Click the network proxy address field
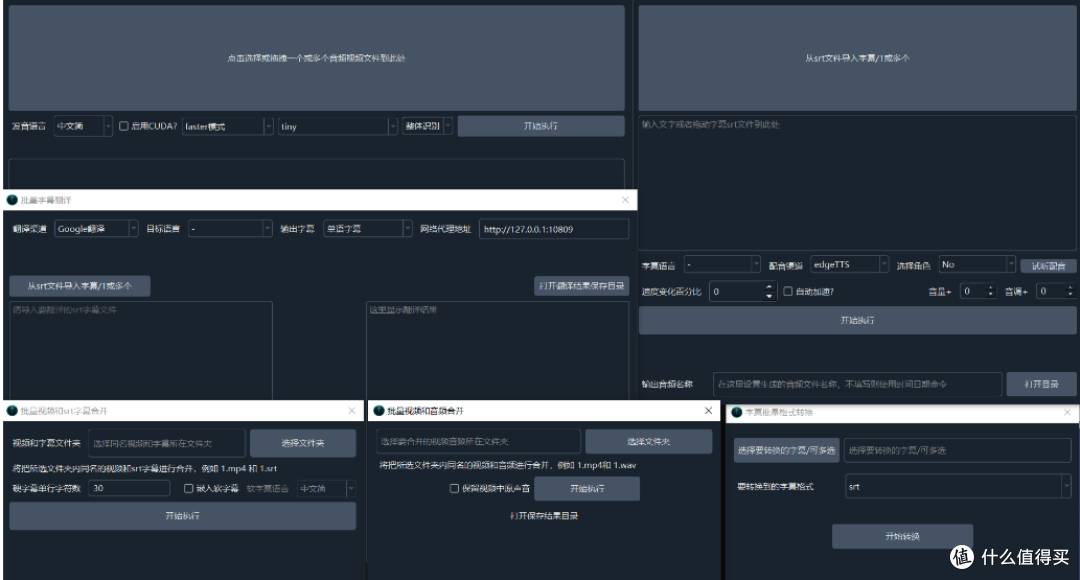This screenshot has width=1080, height=580. click(x=554, y=229)
